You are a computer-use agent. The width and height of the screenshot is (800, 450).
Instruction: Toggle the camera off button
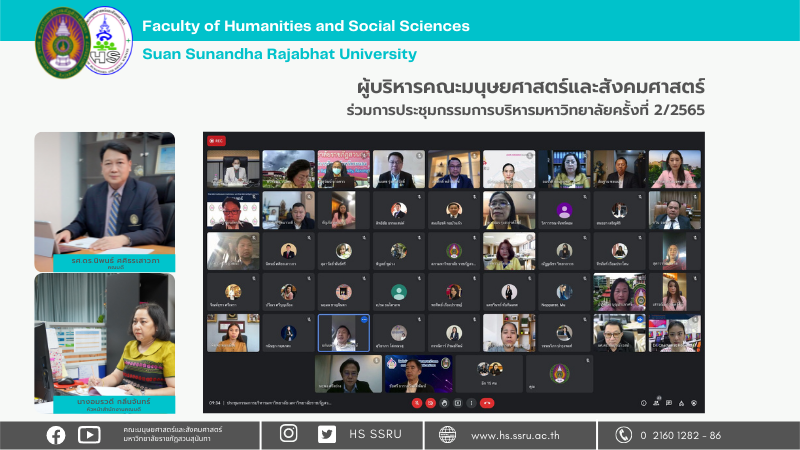[430, 403]
